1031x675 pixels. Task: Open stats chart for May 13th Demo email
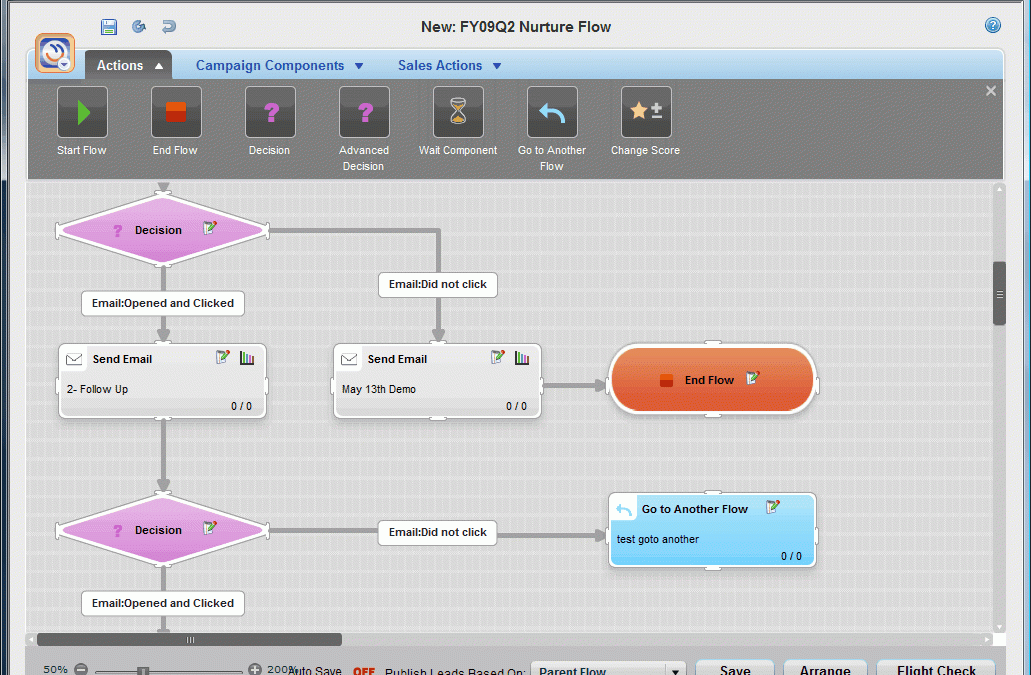521,358
